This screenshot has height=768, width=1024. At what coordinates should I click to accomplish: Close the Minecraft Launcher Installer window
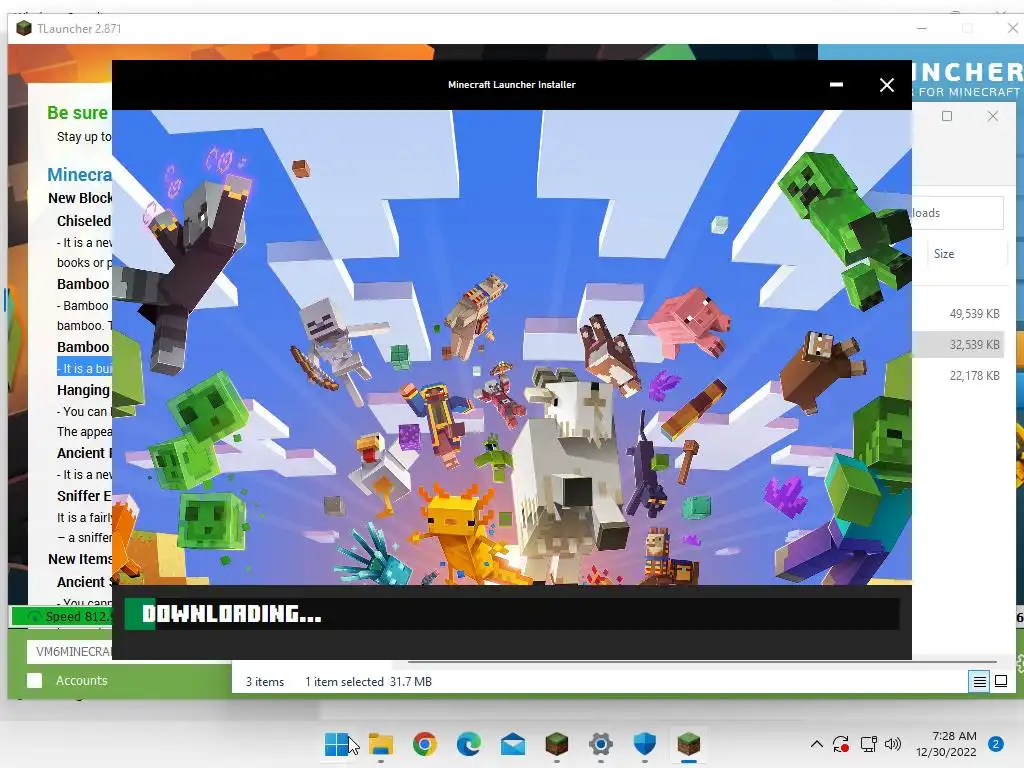[x=886, y=85]
